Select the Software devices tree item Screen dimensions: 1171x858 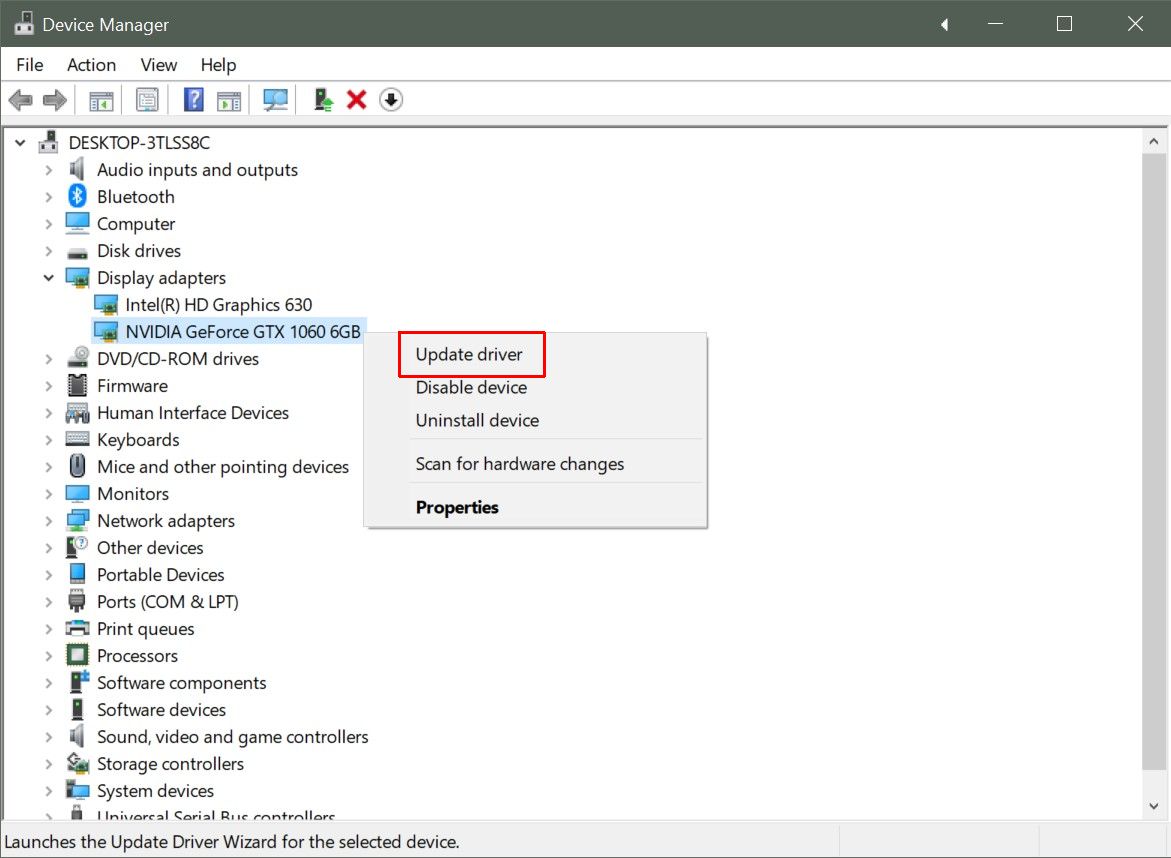click(x=161, y=709)
